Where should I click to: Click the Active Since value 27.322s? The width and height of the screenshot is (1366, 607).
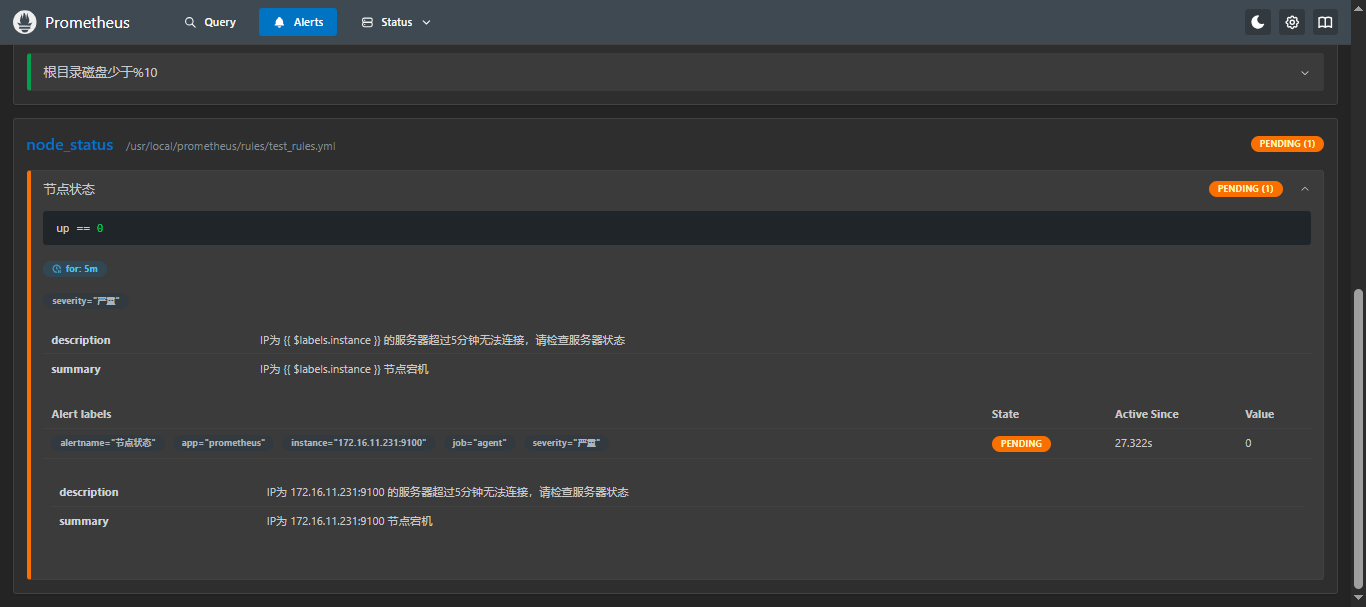1134,443
